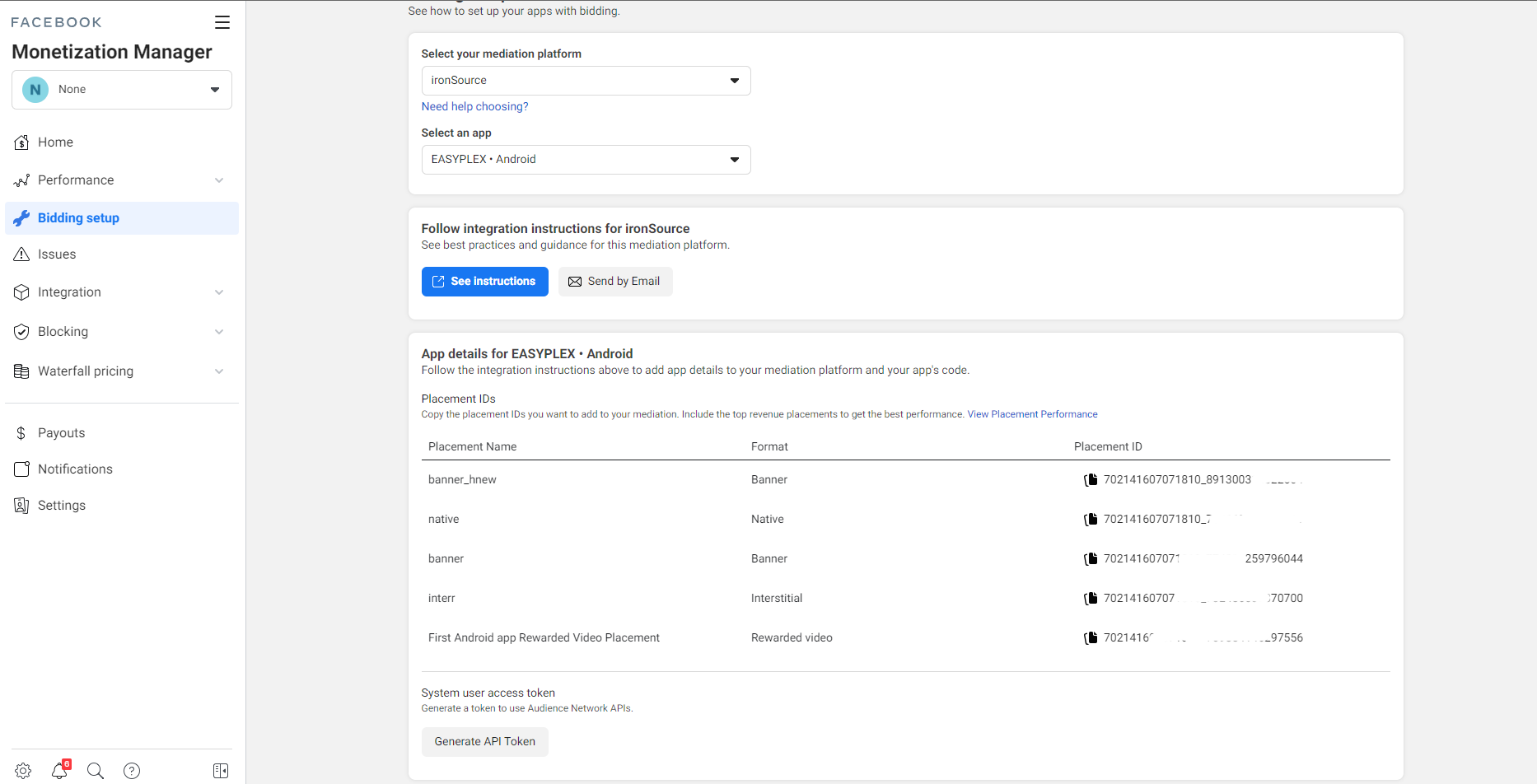This screenshot has height=784, width=1537.
Task: Open the mediation platform dropdown showing ironSource
Action: point(586,81)
